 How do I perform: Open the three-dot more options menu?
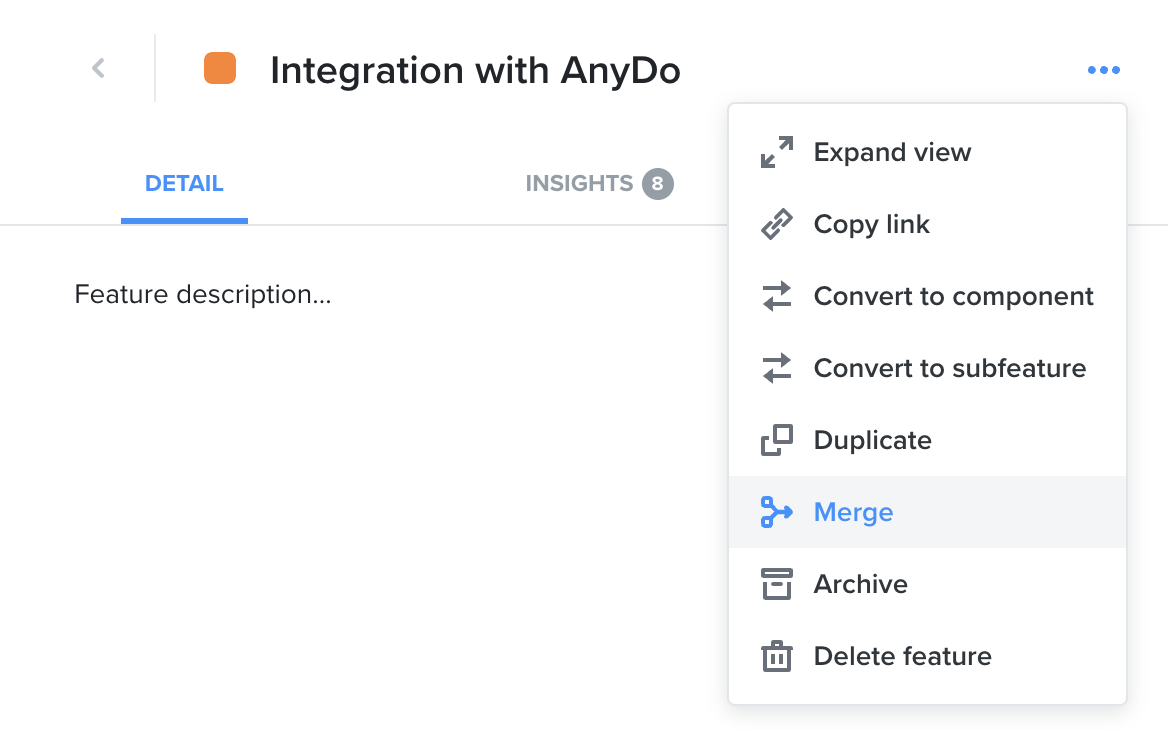click(1103, 70)
